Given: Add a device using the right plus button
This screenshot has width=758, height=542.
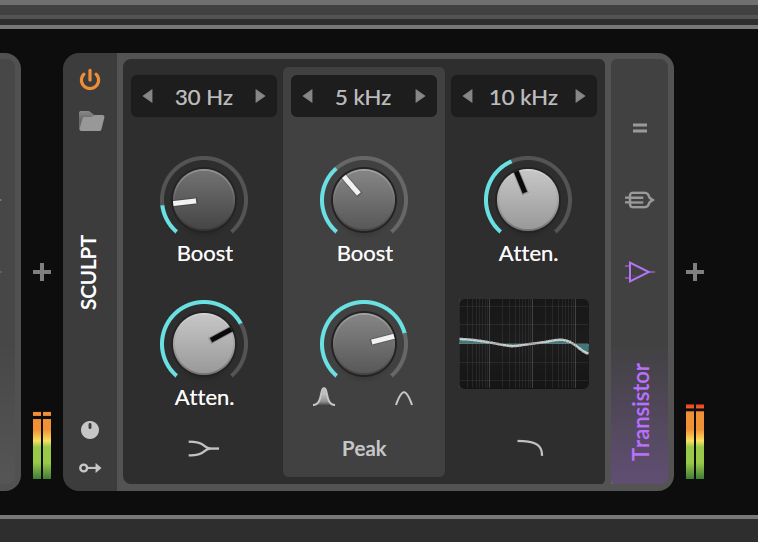Looking at the screenshot, I should (x=695, y=272).
